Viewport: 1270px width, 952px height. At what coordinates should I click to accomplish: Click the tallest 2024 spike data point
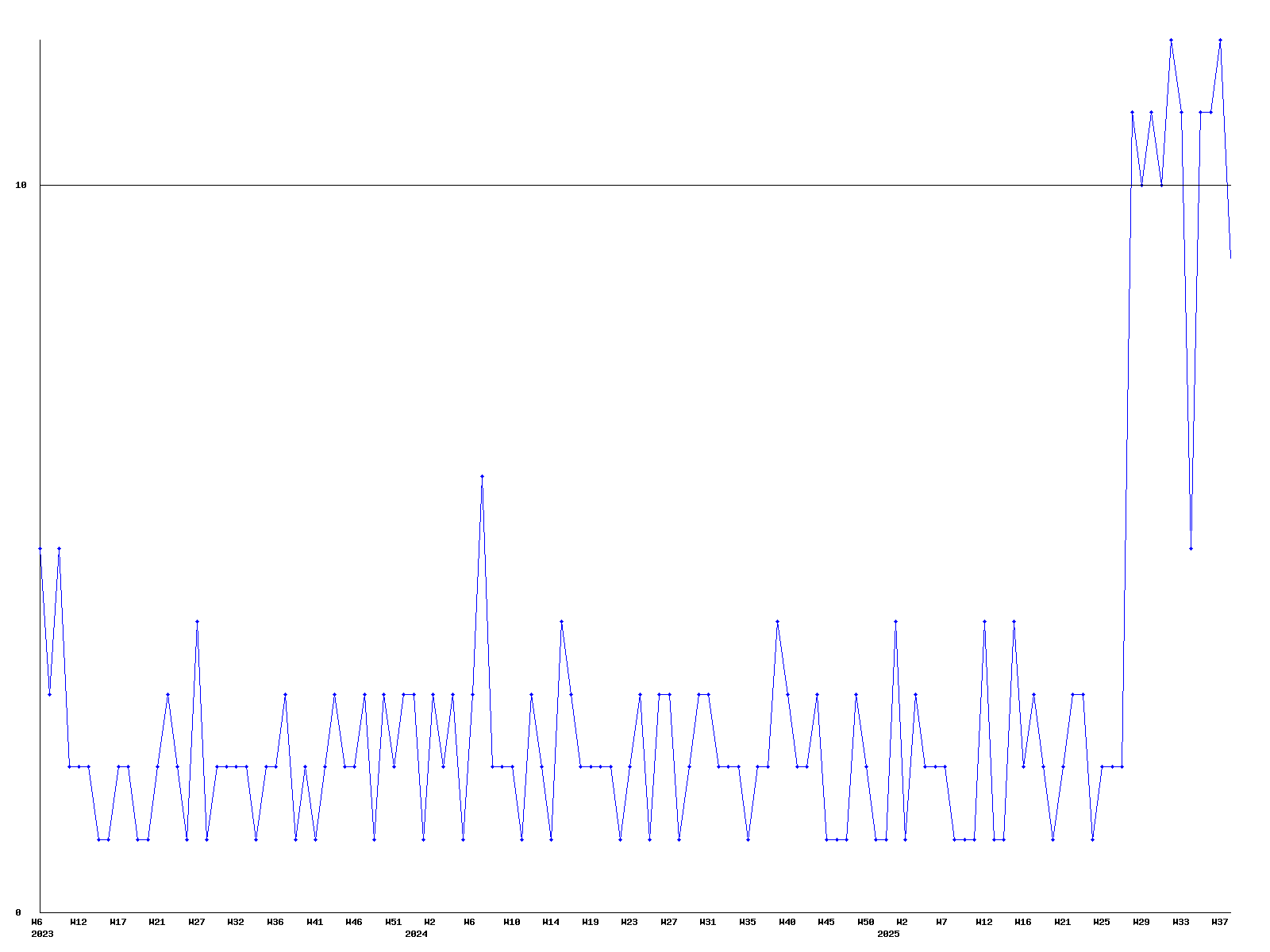tap(482, 476)
